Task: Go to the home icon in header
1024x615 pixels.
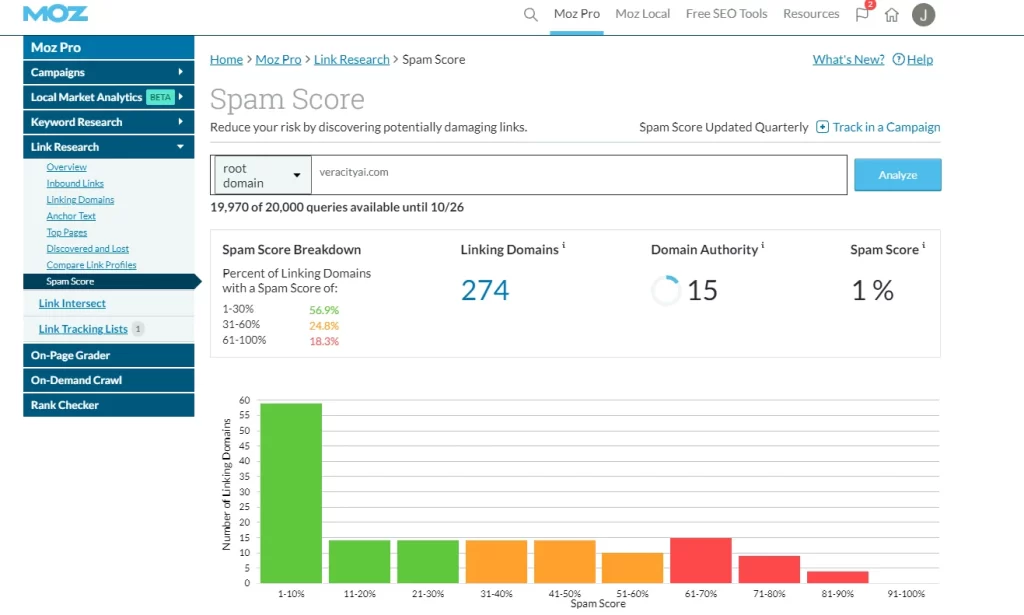Action: (x=891, y=14)
